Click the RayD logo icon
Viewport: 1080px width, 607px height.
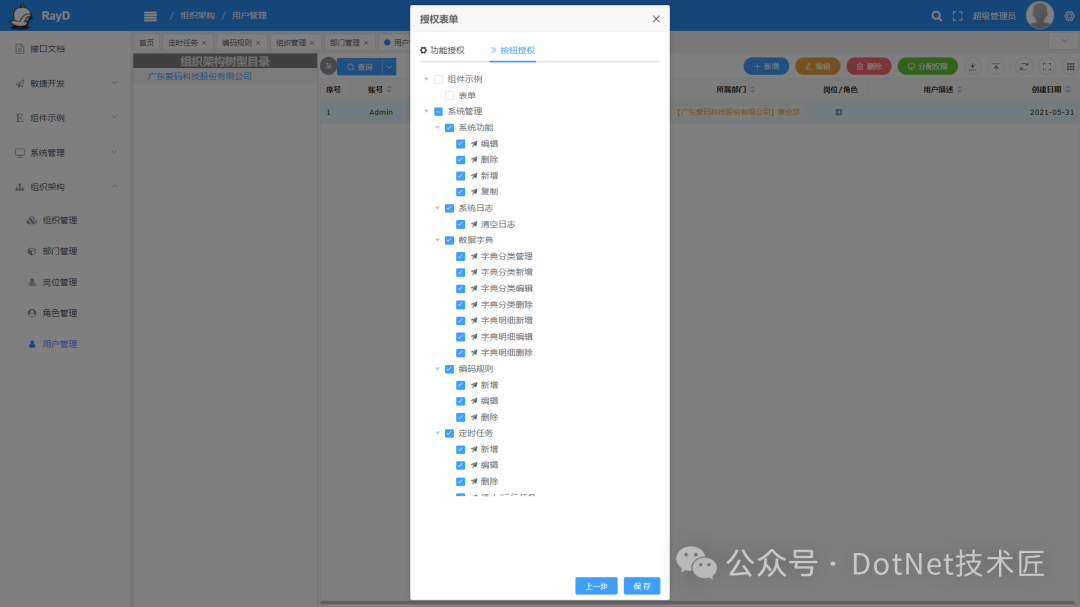[x=22, y=16]
